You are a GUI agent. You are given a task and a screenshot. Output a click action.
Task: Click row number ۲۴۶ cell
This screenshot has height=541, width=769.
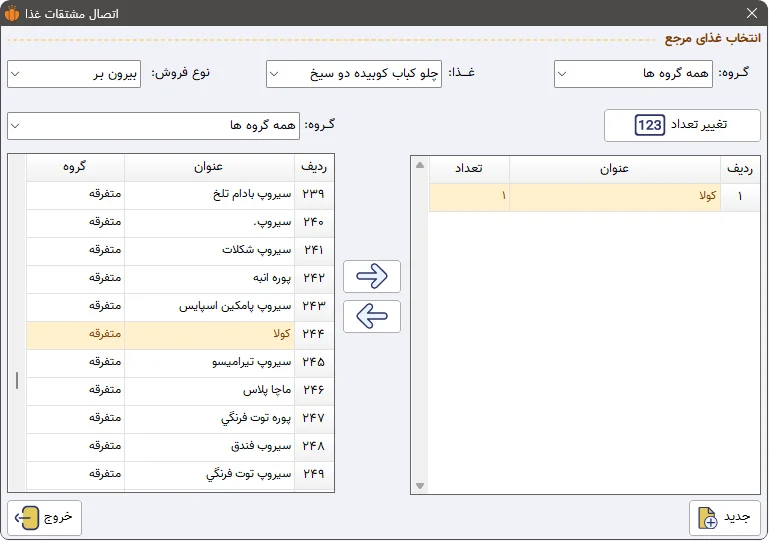[314, 390]
